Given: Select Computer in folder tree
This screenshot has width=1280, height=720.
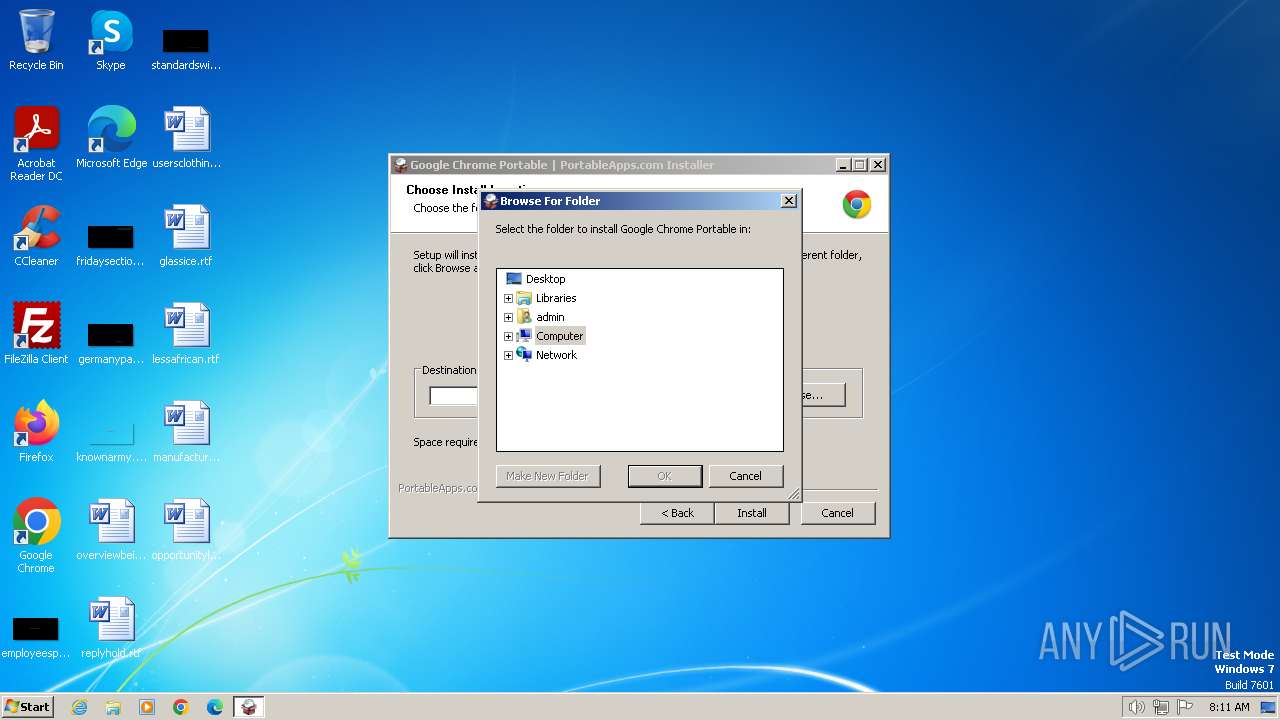Looking at the screenshot, I should [559, 336].
